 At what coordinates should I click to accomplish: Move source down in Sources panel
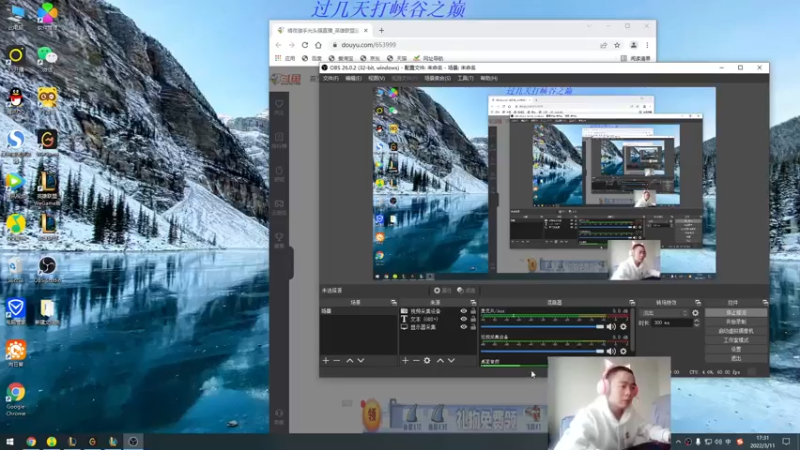(451, 361)
